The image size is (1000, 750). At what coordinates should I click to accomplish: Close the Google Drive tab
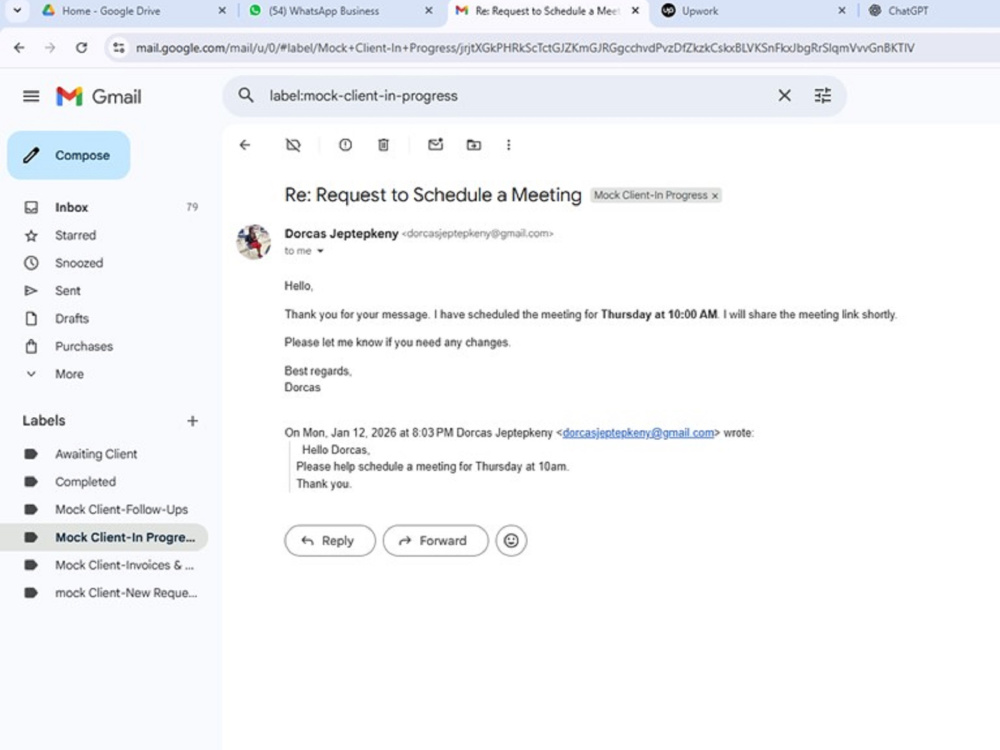click(x=222, y=11)
